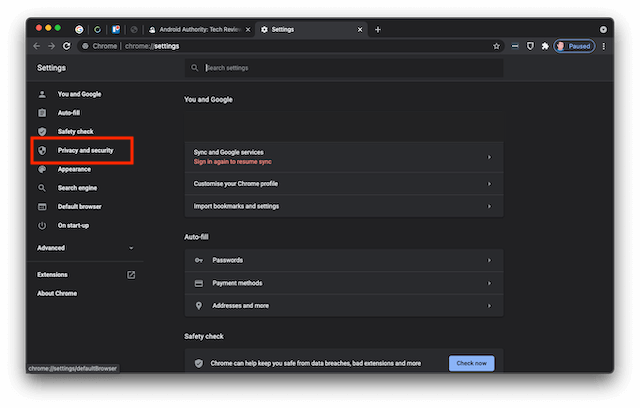
Task: Open You and Google in sidebar
Action: 79,94
